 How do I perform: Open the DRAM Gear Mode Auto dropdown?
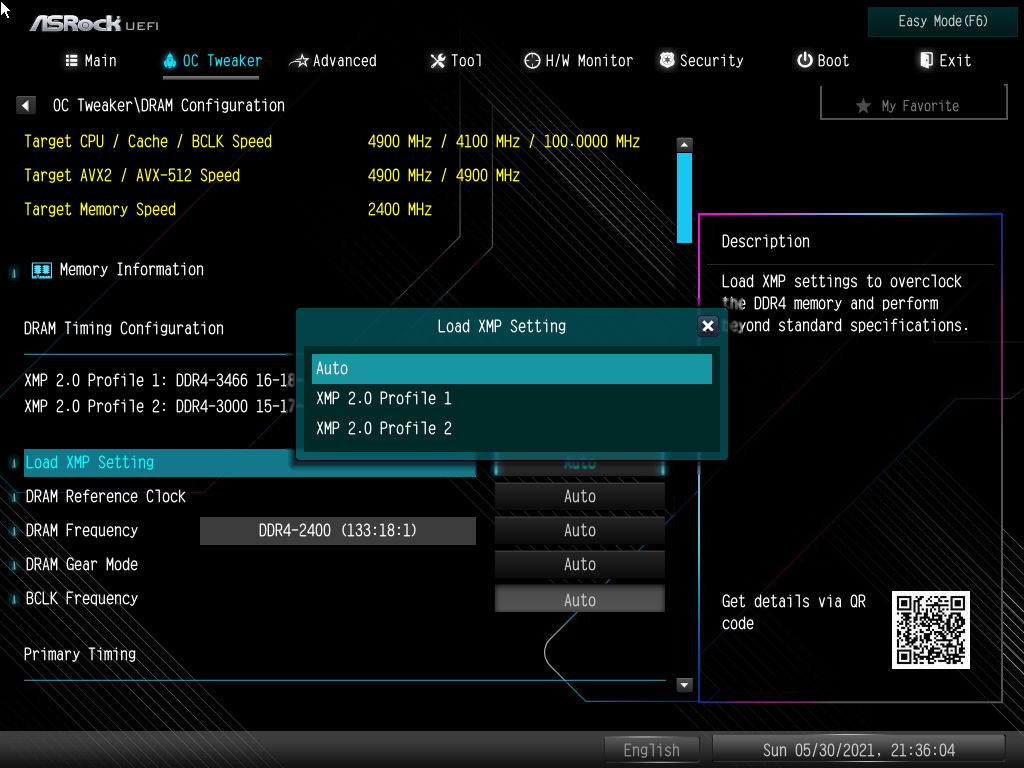tap(579, 565)
